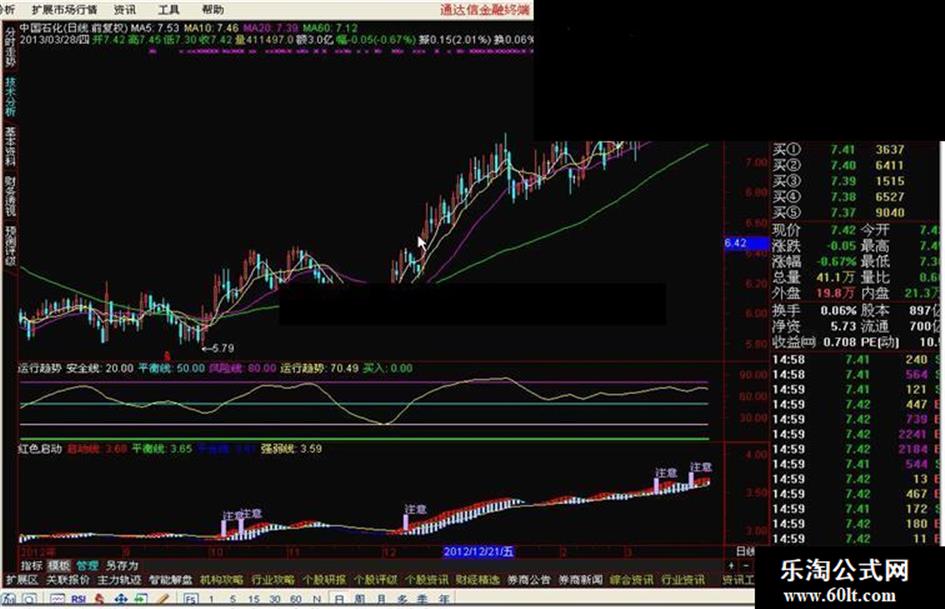
Task: Click the 买① bid row price 7.41
Action: [843, 149]
